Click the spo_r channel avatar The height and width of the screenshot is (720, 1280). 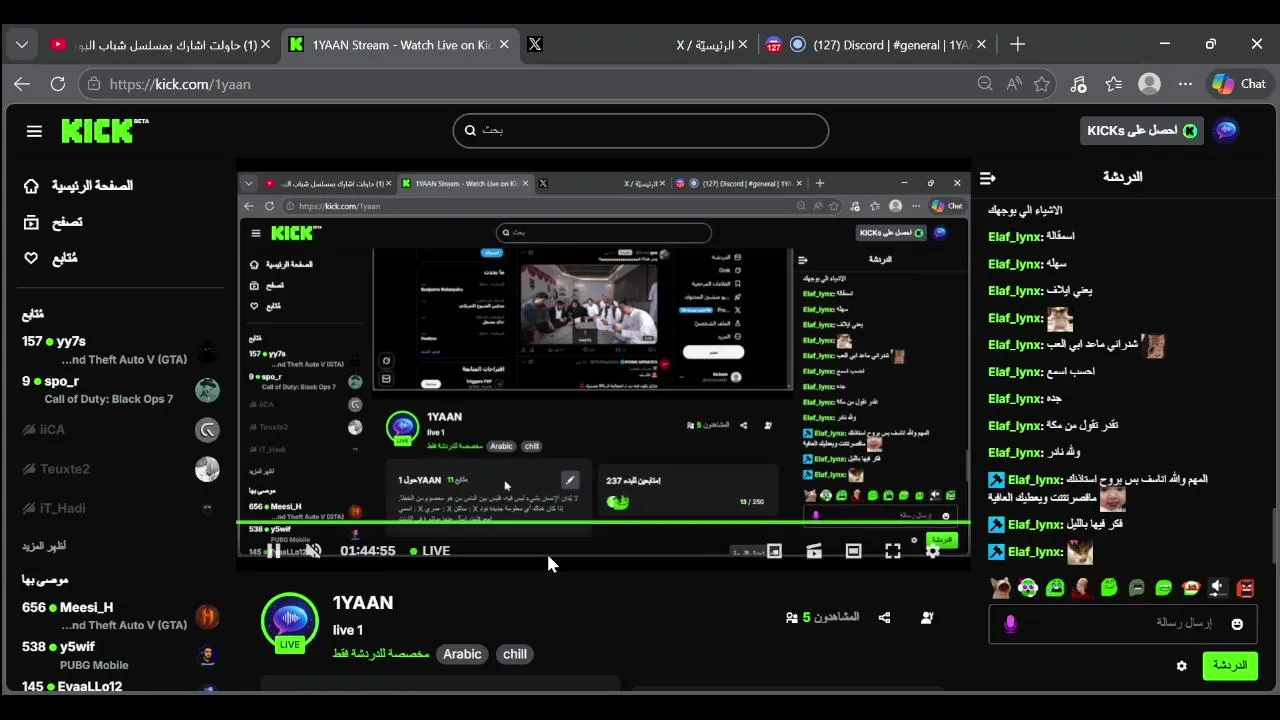pyautogui.click(x=207, y=390)
